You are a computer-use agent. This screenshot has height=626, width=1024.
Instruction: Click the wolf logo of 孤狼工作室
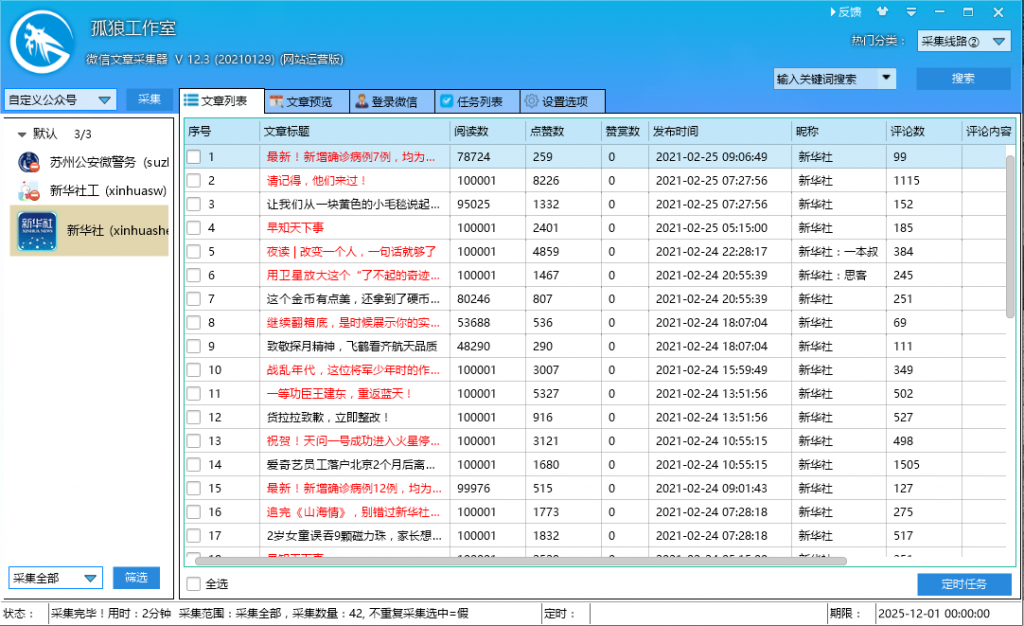[41, 42]
